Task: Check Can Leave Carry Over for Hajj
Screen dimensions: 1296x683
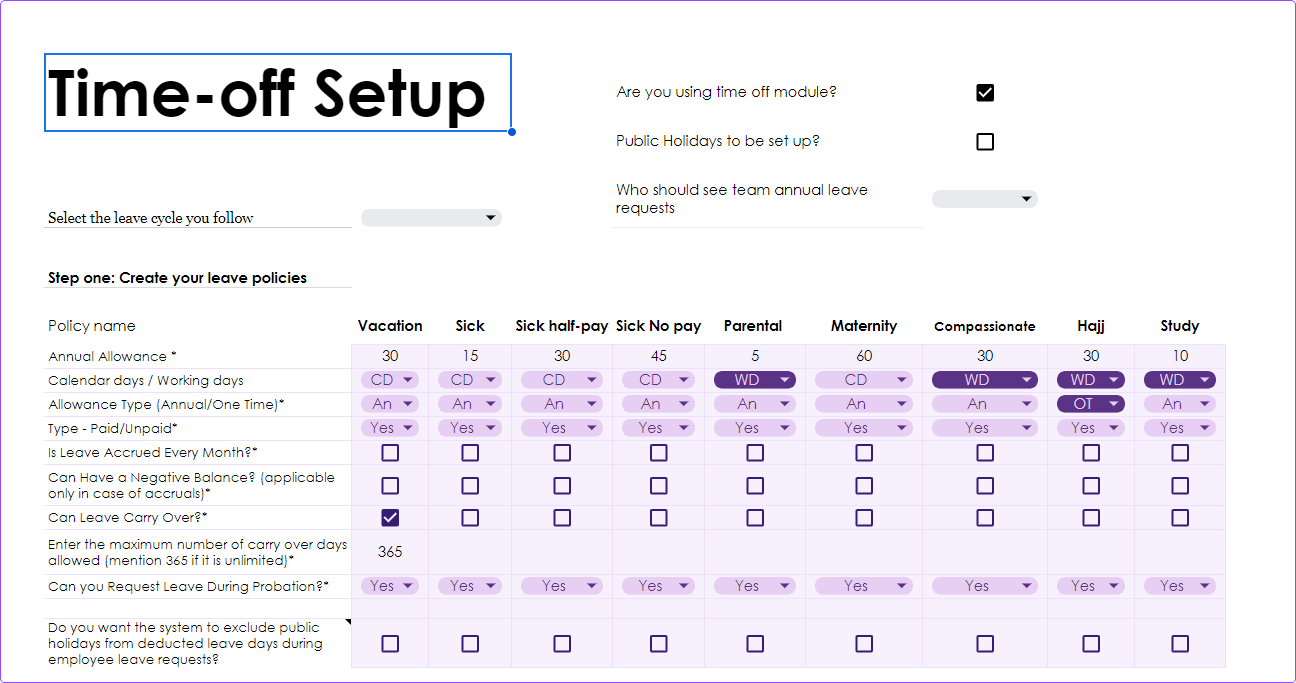Action: pyautogui.click(x=1091, y=518)
